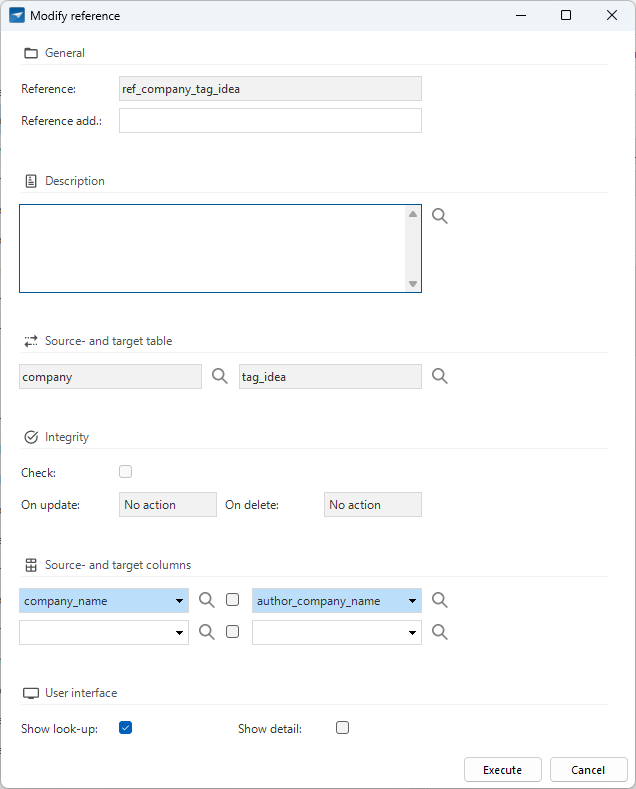Open the On update No action dropdown

[168, 505]
